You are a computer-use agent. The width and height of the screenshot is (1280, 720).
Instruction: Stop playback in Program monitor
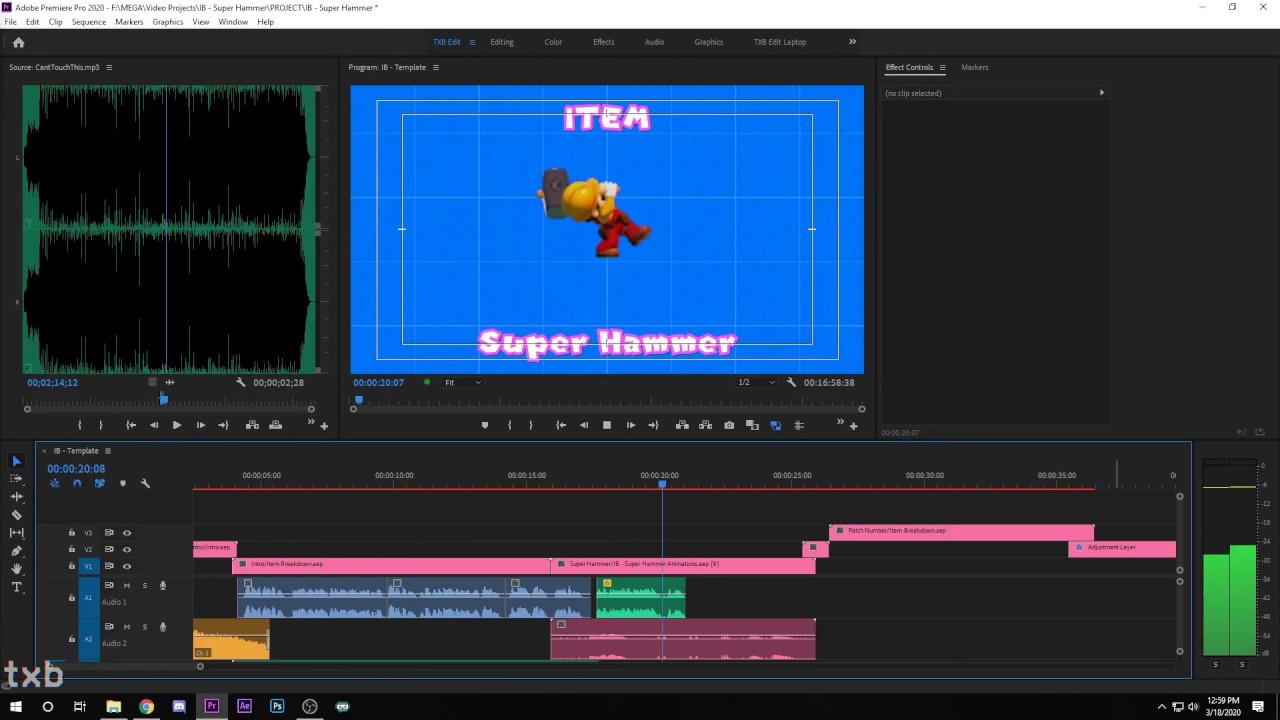click(x=606, y=425)
